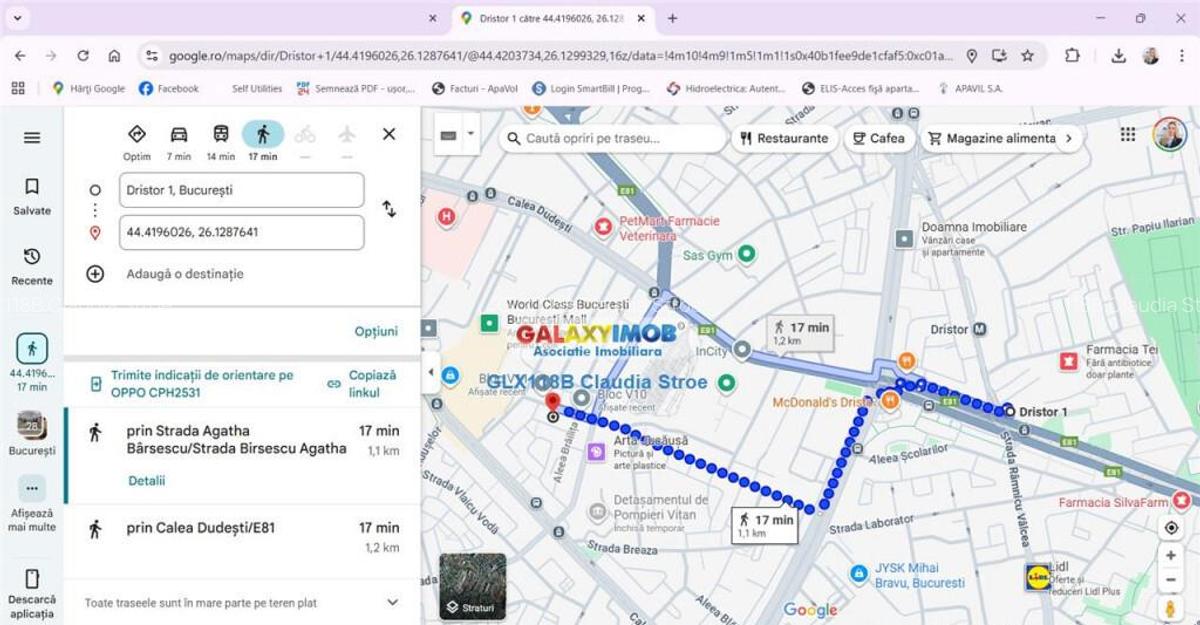Click the 17 min 1,1 km route label
This screenshot has width=1200, height=625.
pyautogui.click(x=765, y=526)
